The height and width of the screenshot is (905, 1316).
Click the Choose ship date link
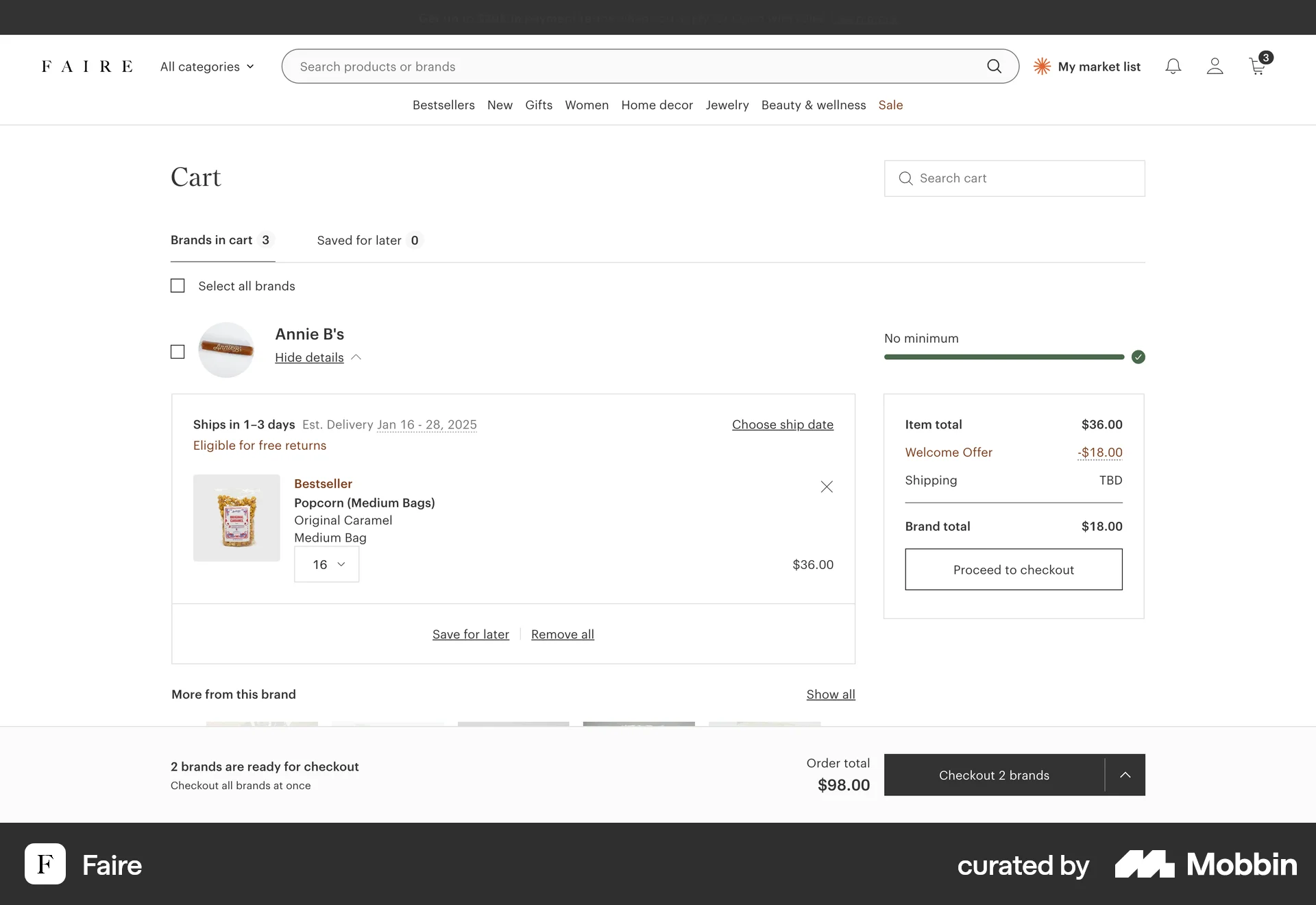point(782,424)
